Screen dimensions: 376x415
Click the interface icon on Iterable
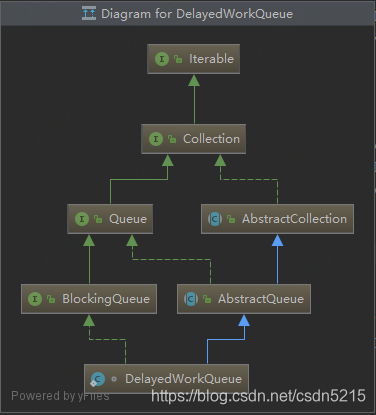pyautogui.click(x=162, y=59)
